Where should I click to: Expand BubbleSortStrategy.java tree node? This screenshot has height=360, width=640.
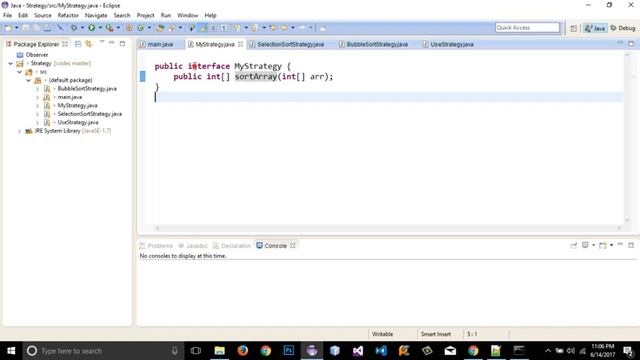pos(38,89)
